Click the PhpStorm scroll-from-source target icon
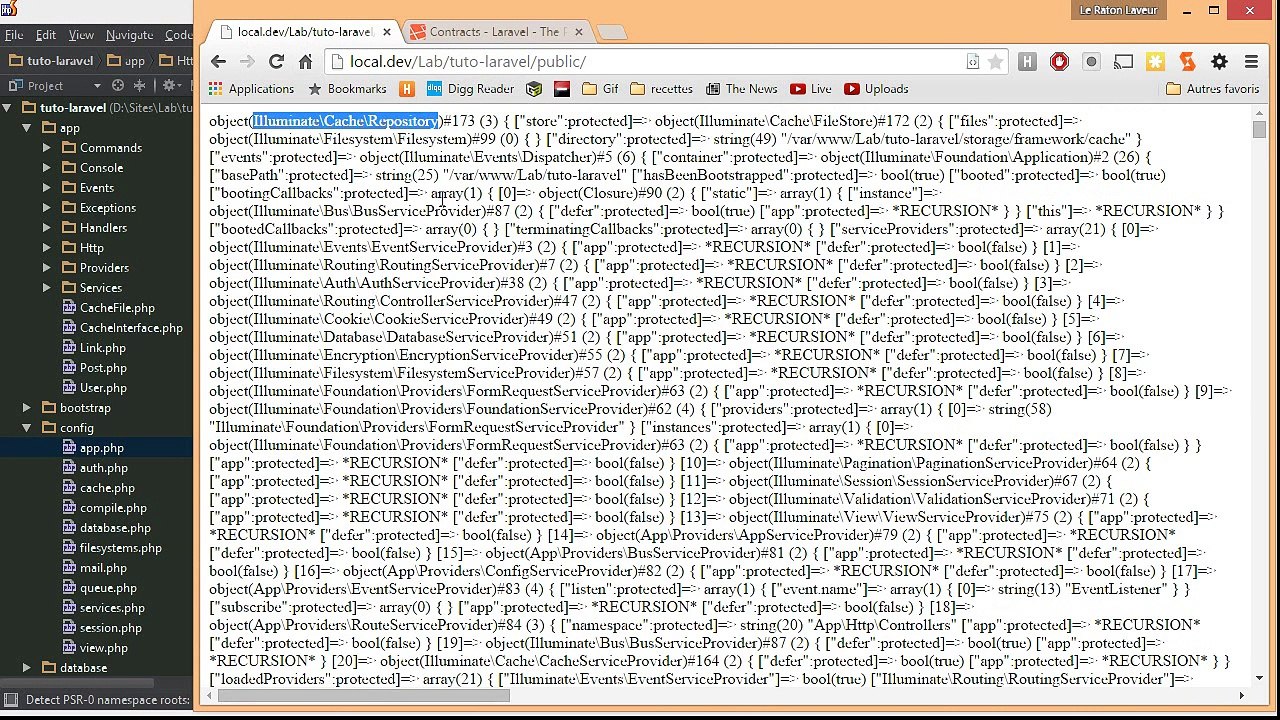 [118, 86]
